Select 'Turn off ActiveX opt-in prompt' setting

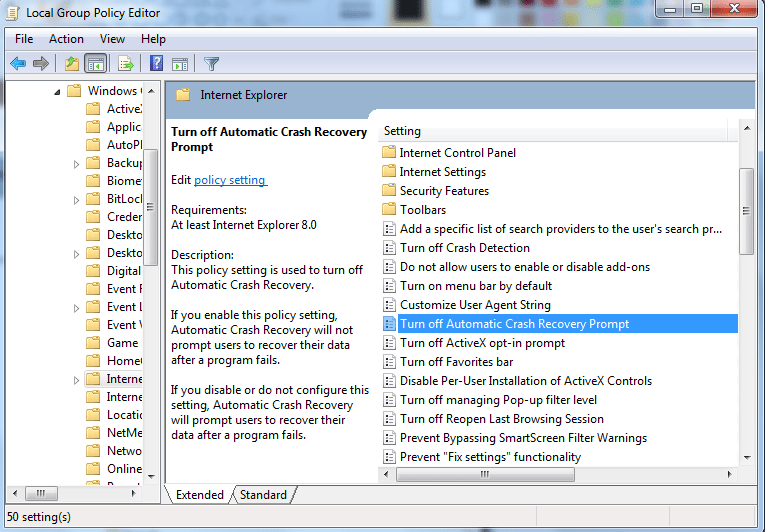coord(482,343)
